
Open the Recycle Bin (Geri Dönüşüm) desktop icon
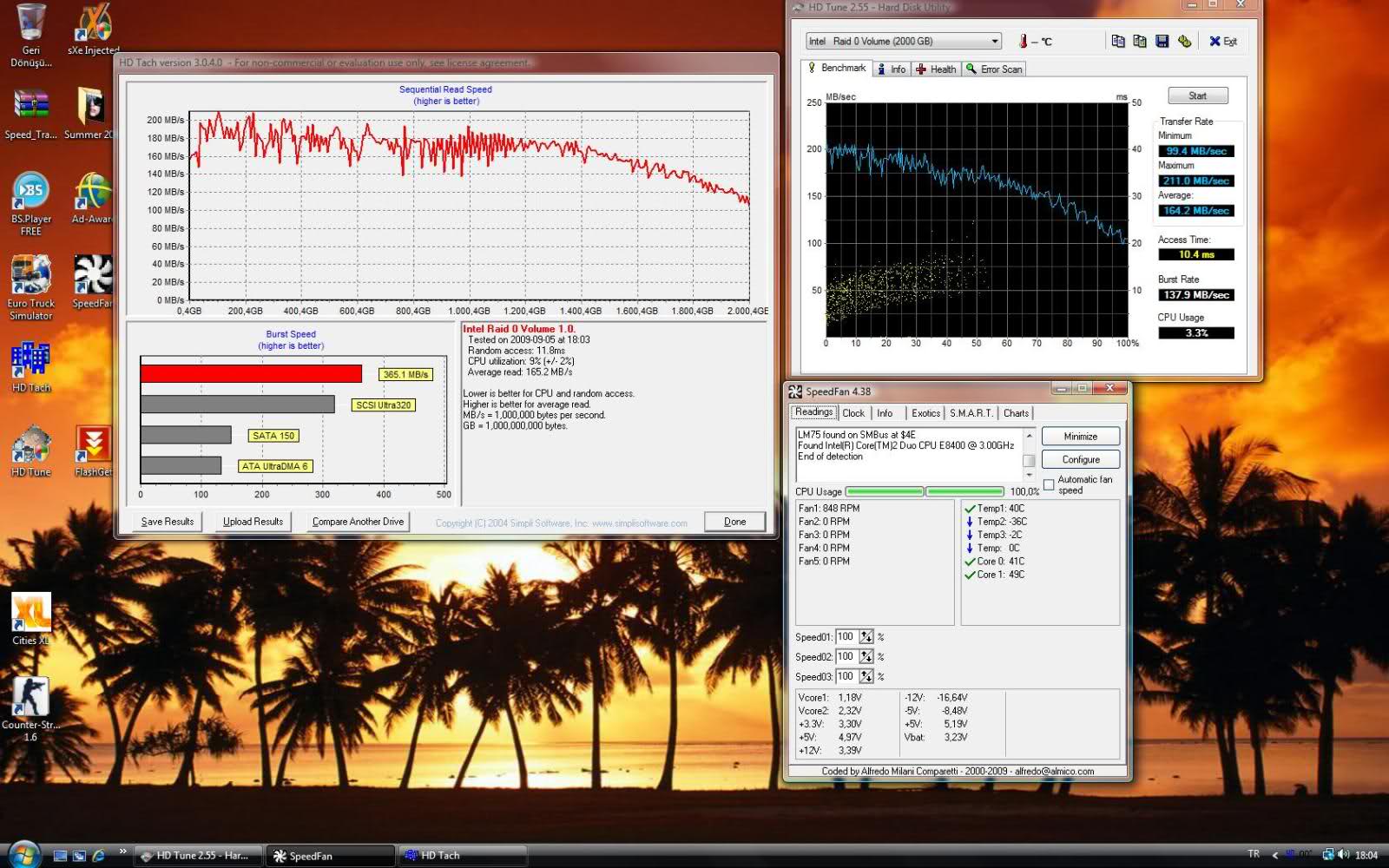click(31, 35)
